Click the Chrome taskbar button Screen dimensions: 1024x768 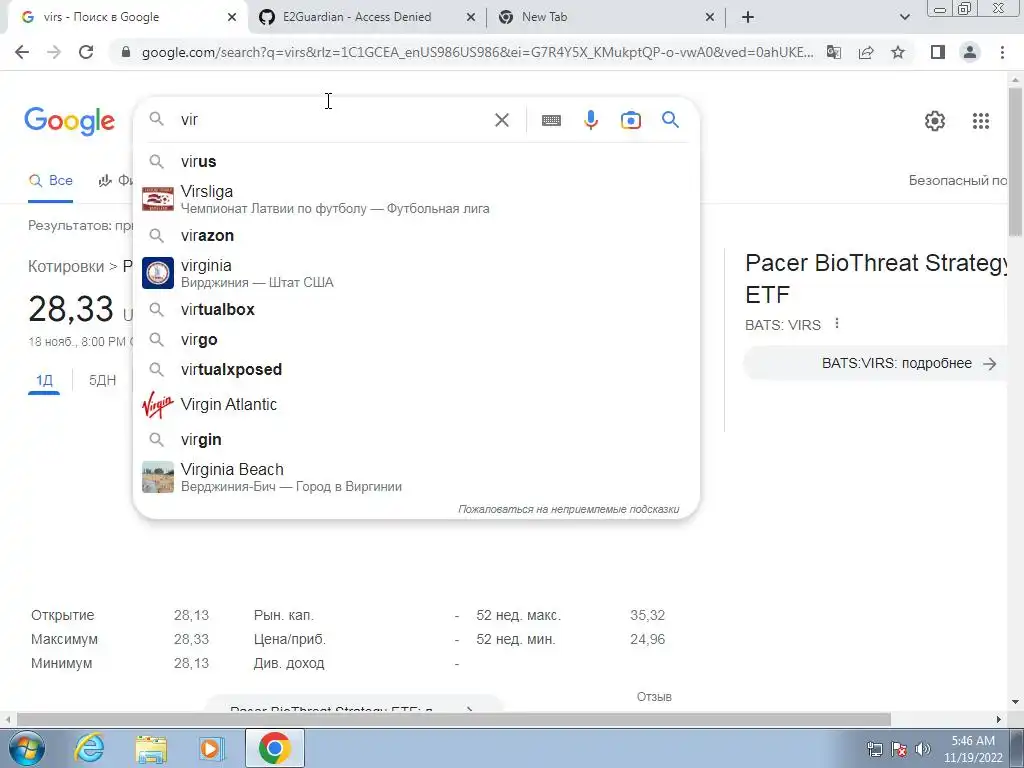tap(275, 748)
